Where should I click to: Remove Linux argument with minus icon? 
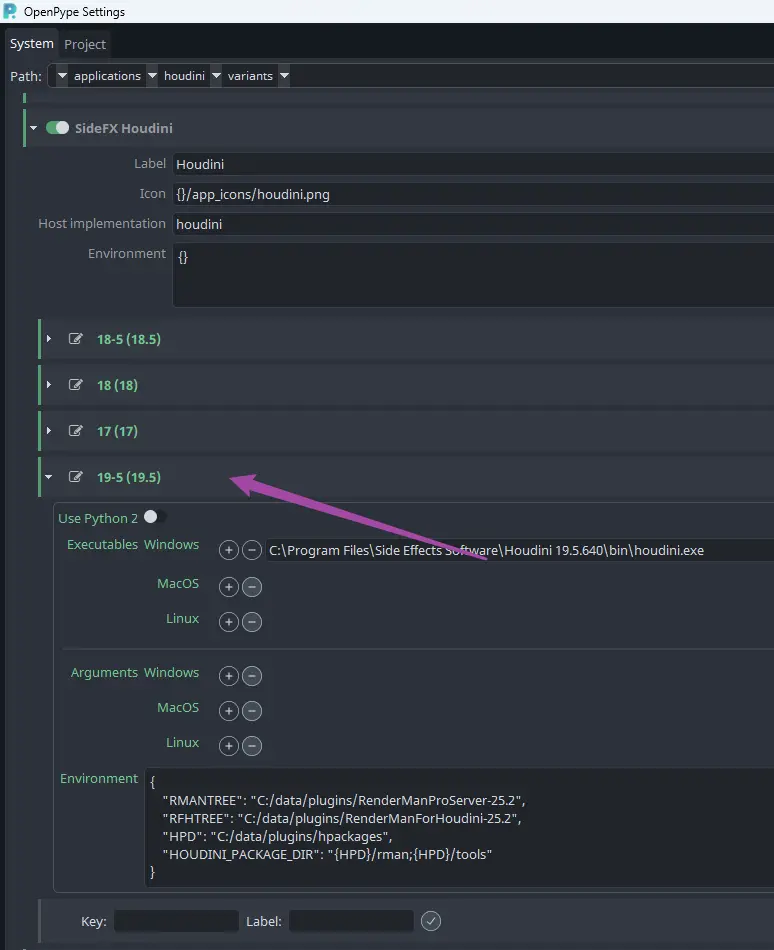tap(252, 746)
